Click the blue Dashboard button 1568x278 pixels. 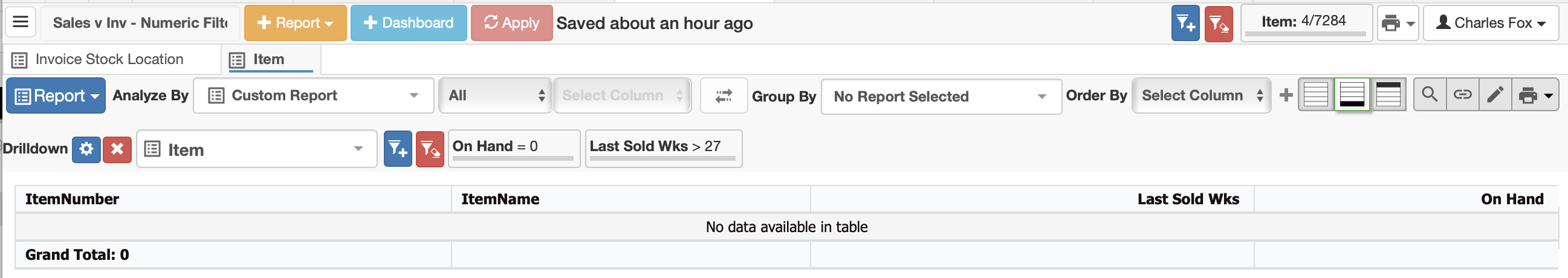point(409,23)
